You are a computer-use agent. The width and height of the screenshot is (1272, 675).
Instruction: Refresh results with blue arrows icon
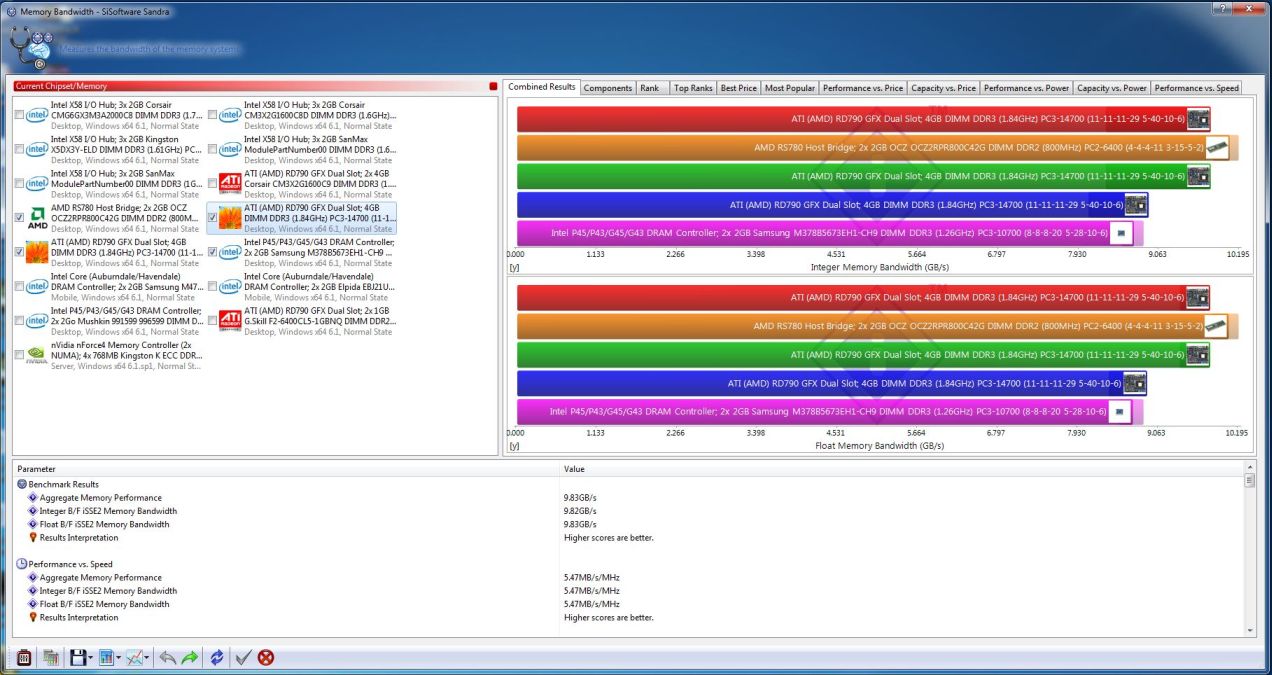point(216,657)
